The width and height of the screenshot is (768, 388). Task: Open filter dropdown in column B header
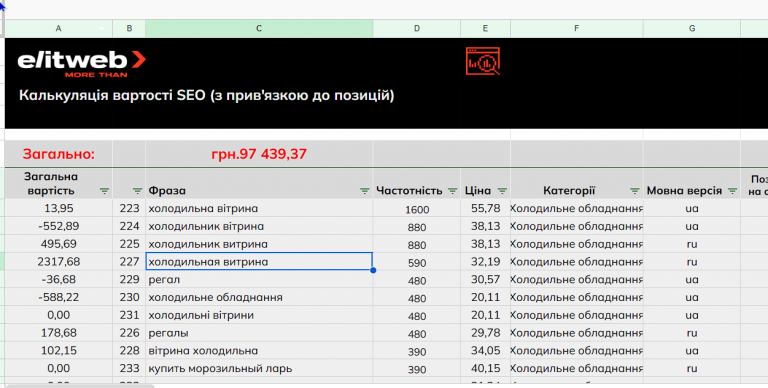click(137, 191)
